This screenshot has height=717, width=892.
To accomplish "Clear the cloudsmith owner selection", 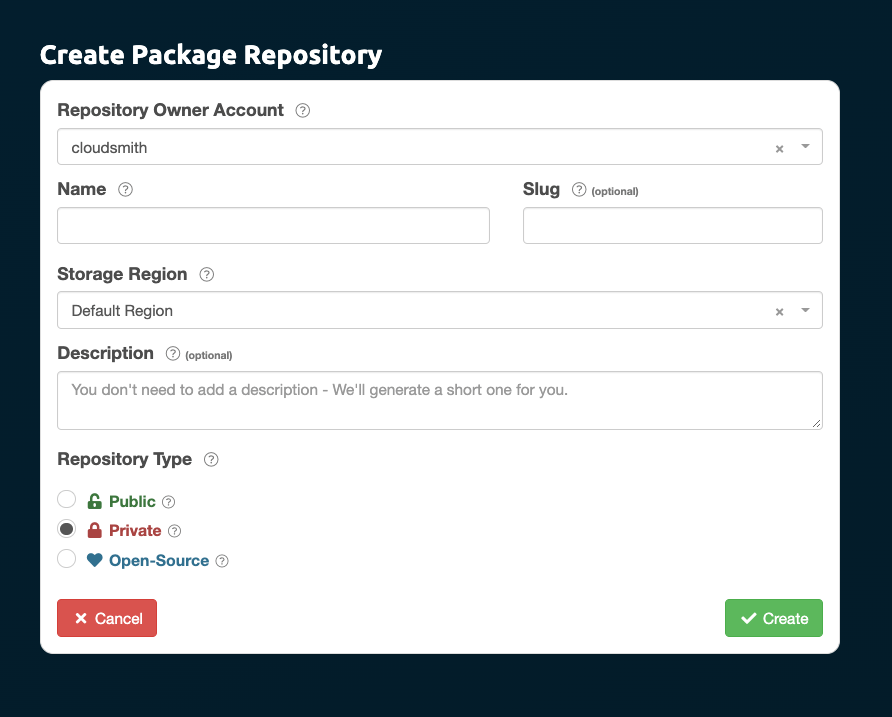I will point(779,146).
